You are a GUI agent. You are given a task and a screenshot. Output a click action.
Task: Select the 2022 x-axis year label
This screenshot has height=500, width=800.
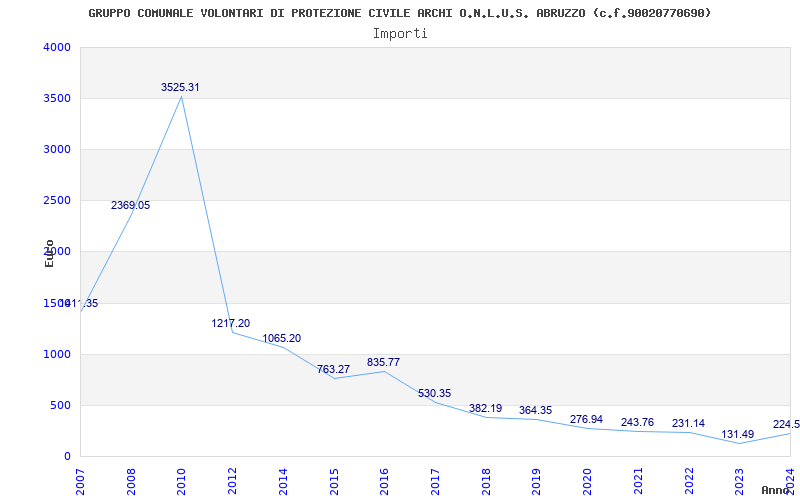click(x=688, y=482)
